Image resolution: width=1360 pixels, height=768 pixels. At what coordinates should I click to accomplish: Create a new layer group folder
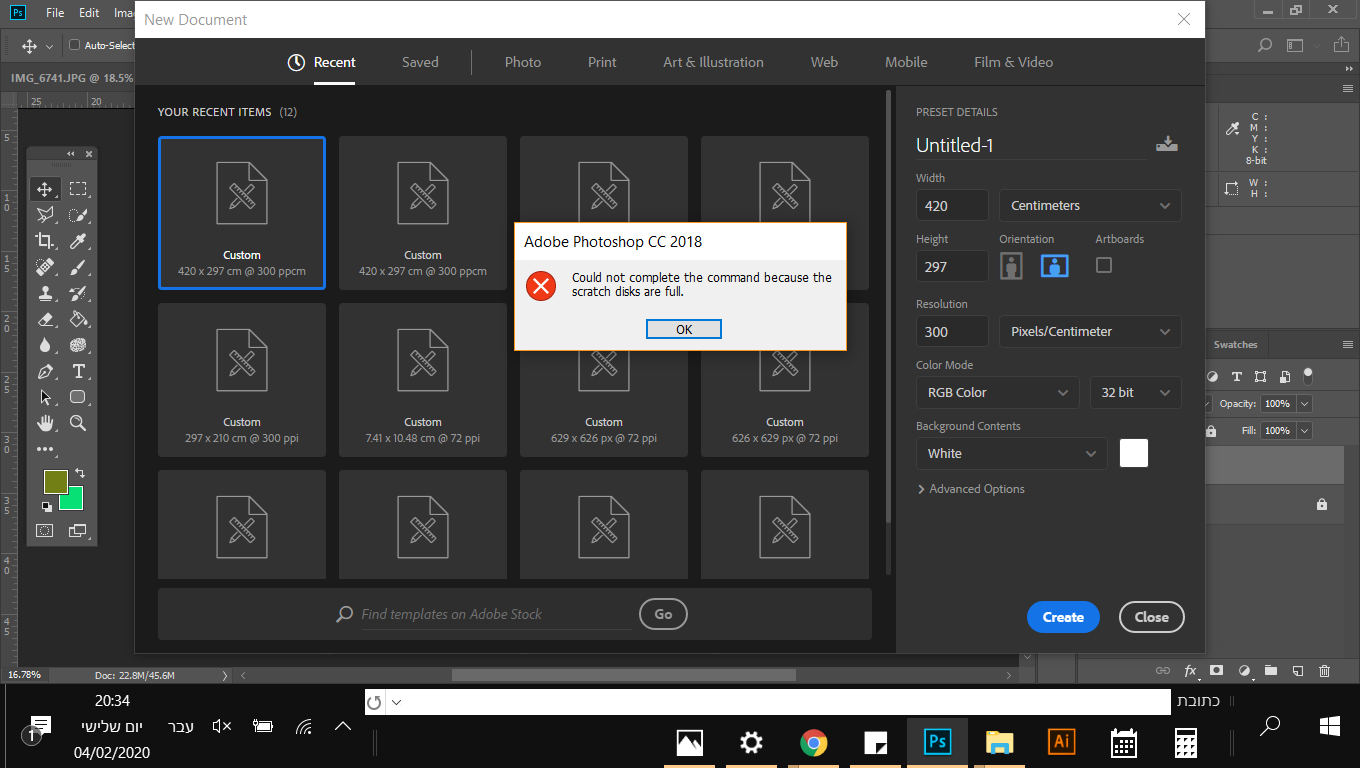point(1270,671)
